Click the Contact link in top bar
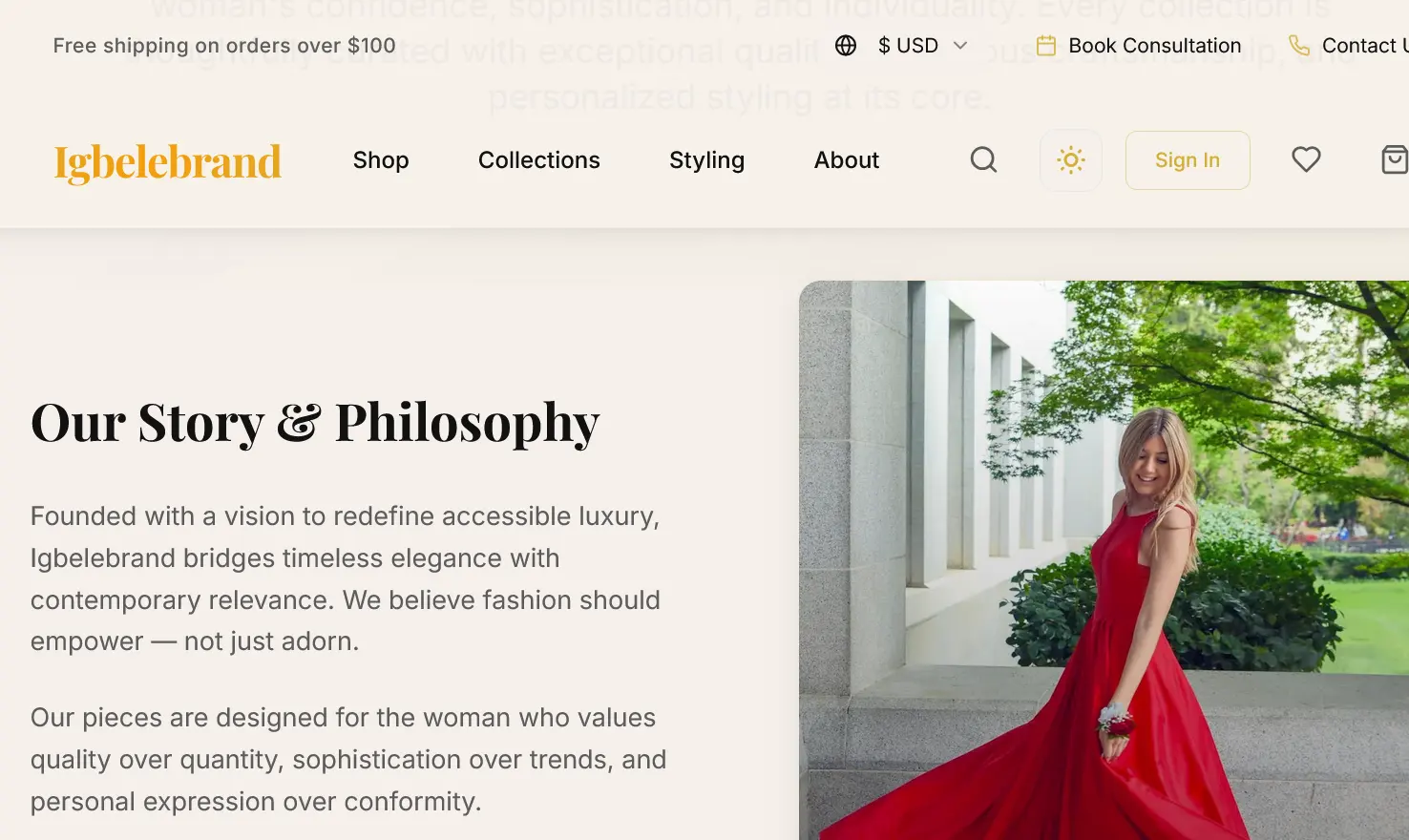1409x840 pixels. point(1363,46)
